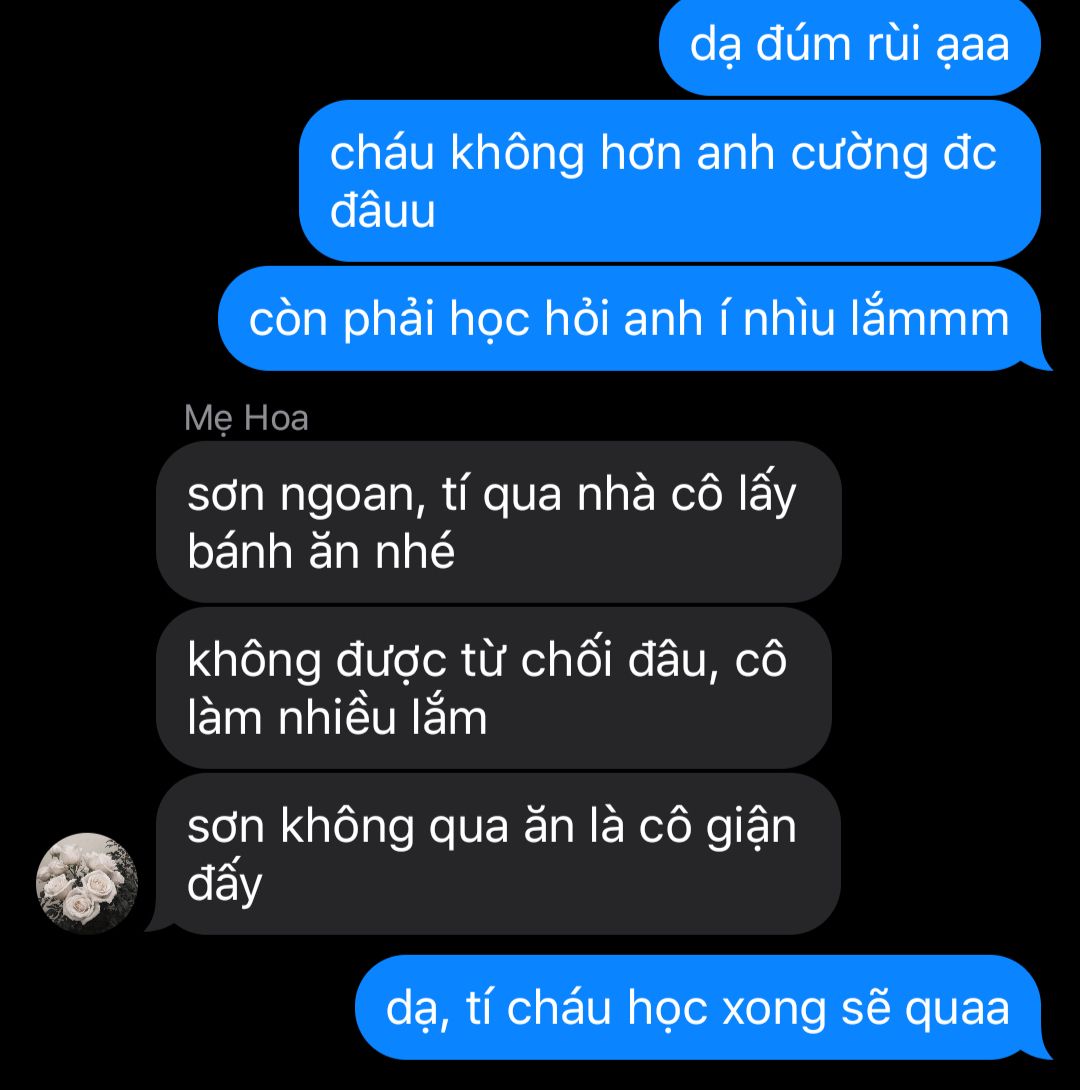Click the word 'giận' in the gray message
The width and height of the screenshot is (1080, 1090).
click(x=751, y=829)
